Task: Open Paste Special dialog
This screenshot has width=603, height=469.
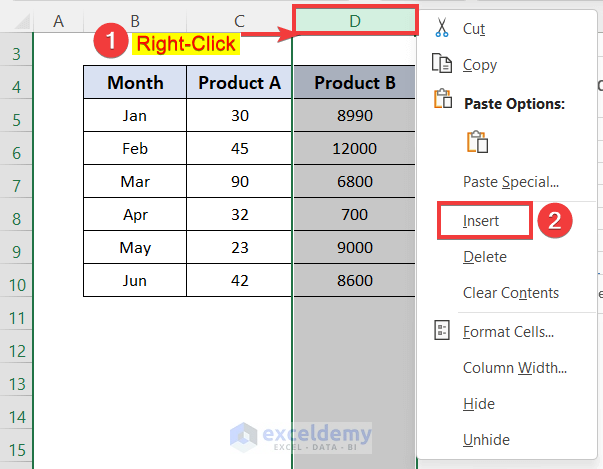Action: pyautogui.click(x=510, y=182)
